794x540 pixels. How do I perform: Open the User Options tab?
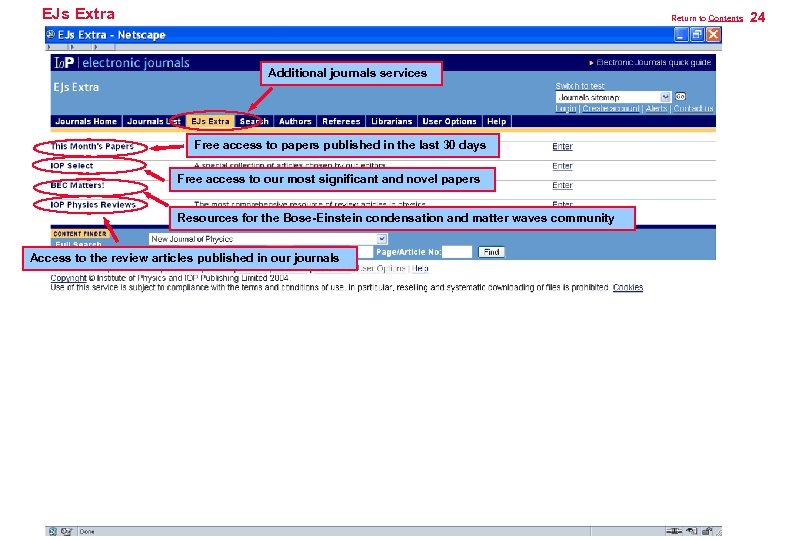pyautogui.click(x=450, y=122)
